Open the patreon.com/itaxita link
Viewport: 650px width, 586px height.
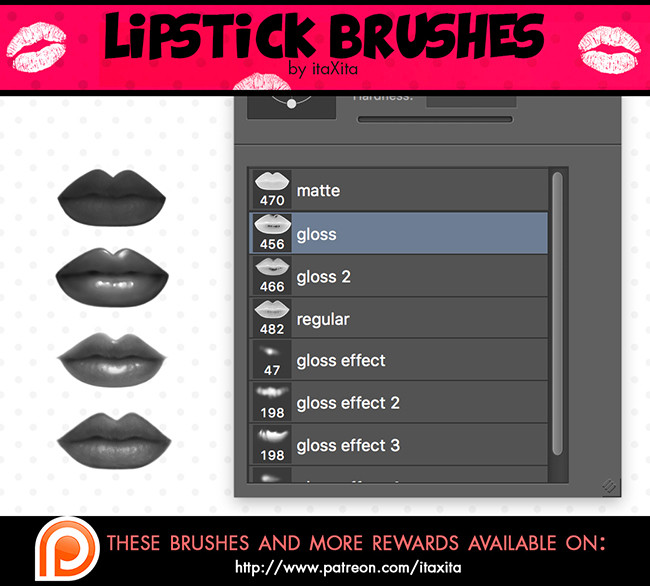tap(348, 567)
